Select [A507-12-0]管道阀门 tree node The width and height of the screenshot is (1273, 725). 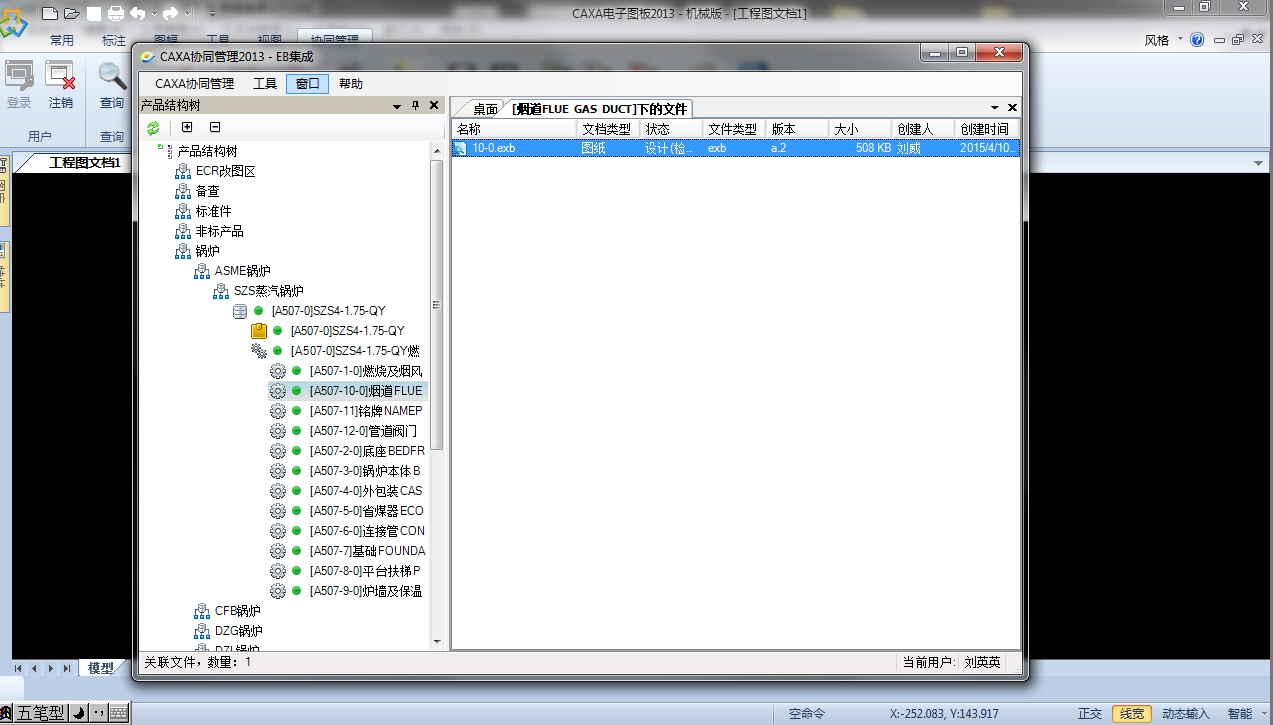pos(364,431)
